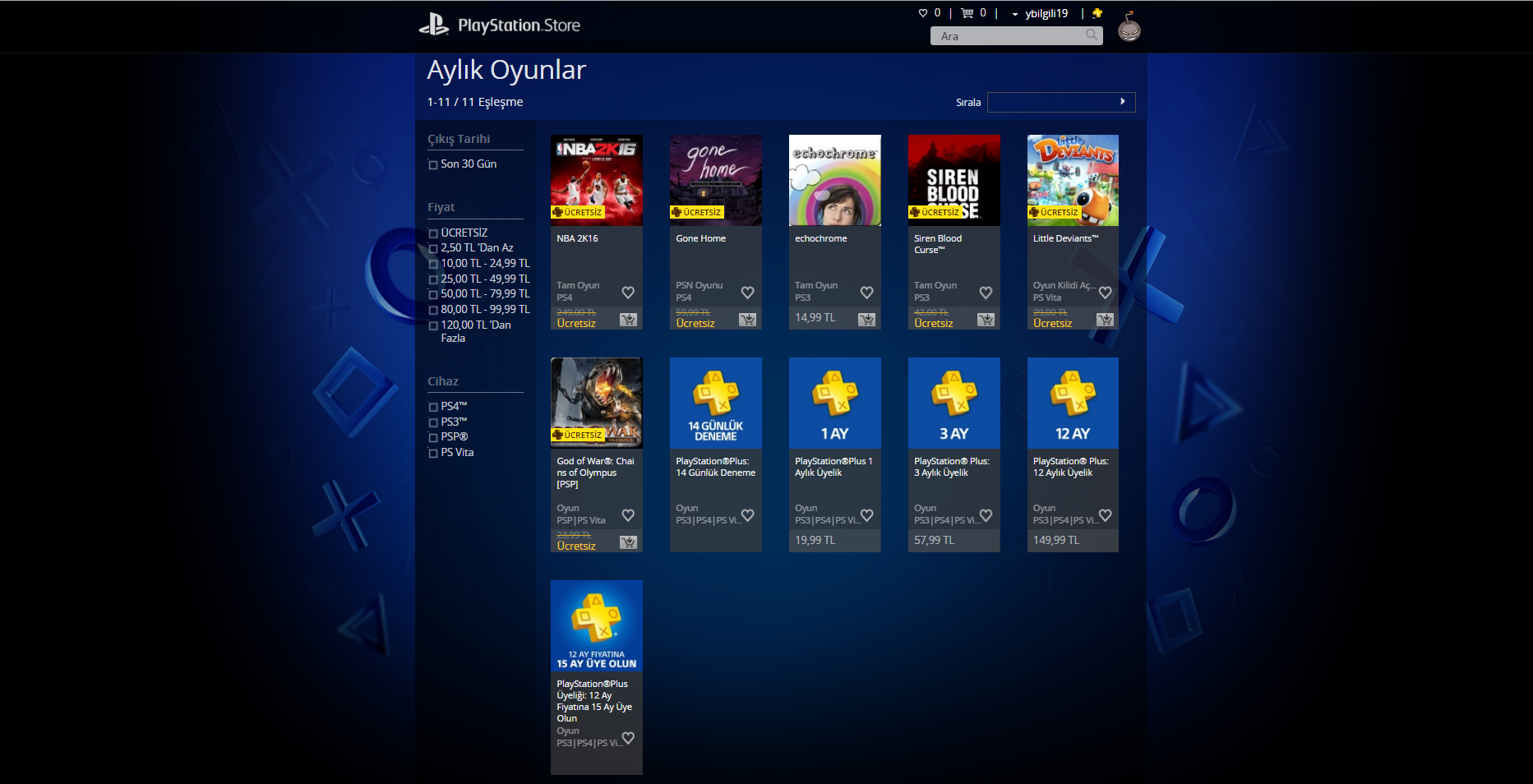Screen dimensions: 1533x784
Task: Add NBA 2K16 to wishlist
Action: tap(628, 293)
